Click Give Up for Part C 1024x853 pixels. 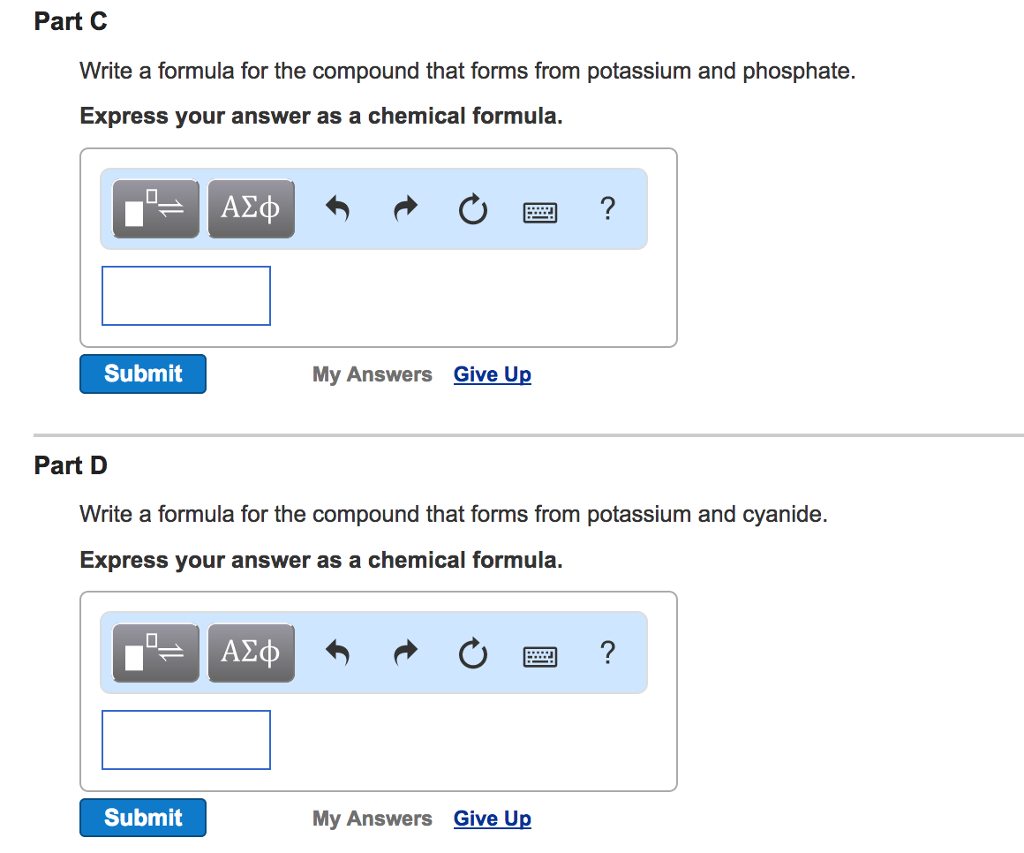pyautogui.click(x=491, y=373)
